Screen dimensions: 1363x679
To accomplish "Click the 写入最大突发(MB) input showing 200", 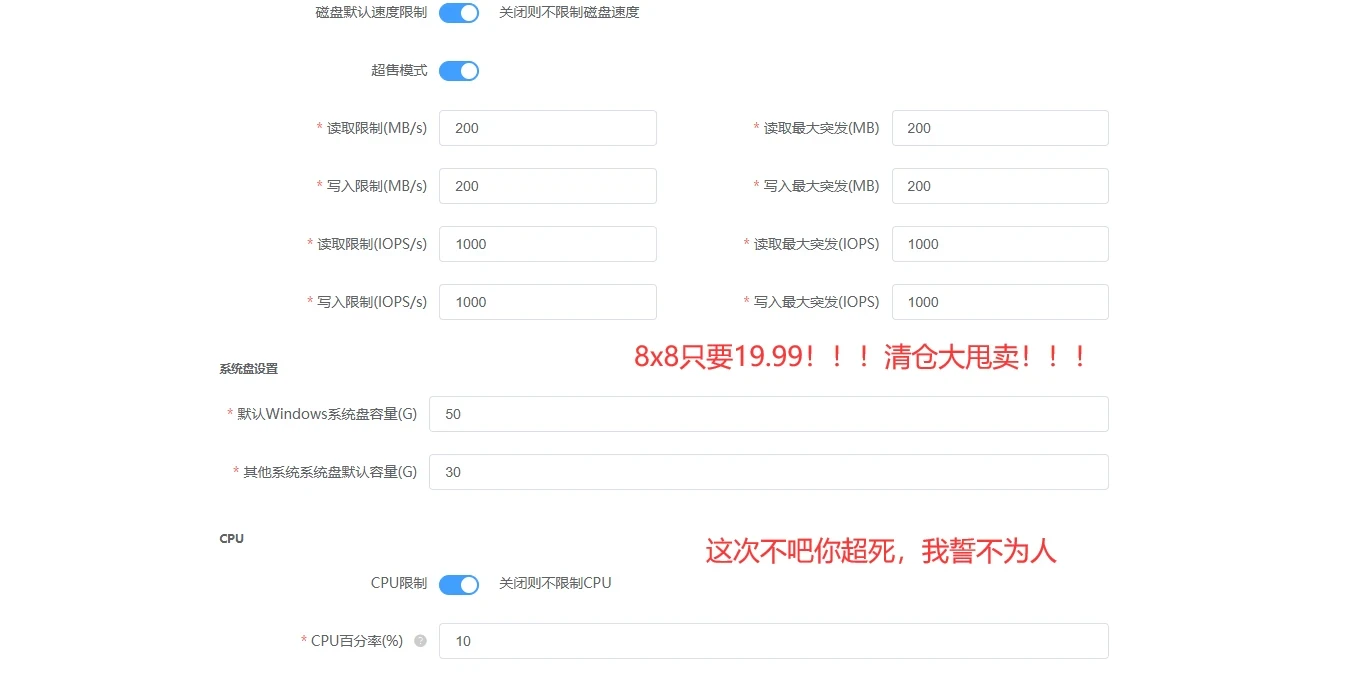I will [999, 186].
